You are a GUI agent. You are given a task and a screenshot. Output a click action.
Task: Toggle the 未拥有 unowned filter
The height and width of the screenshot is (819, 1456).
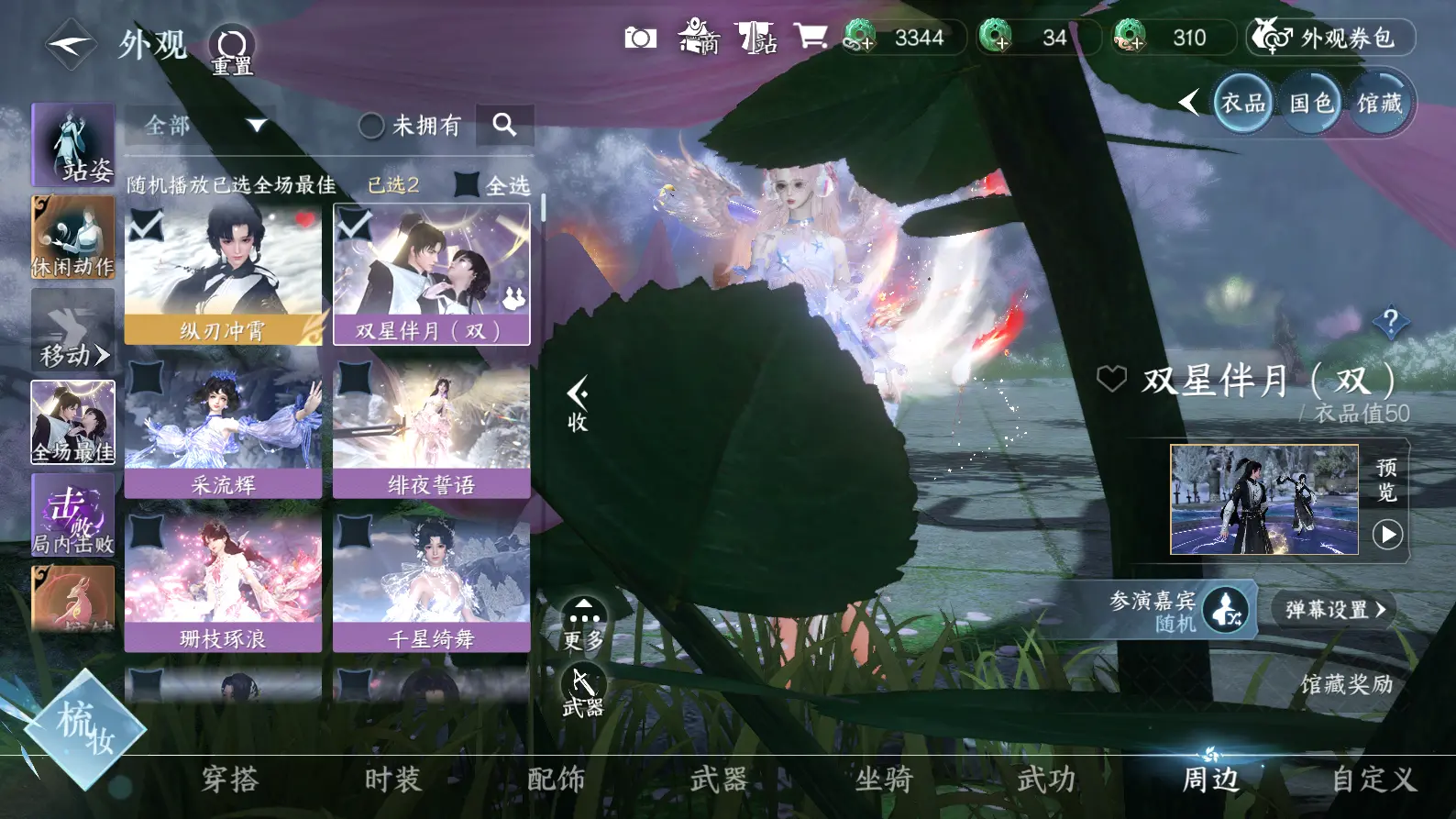[410, 125]
